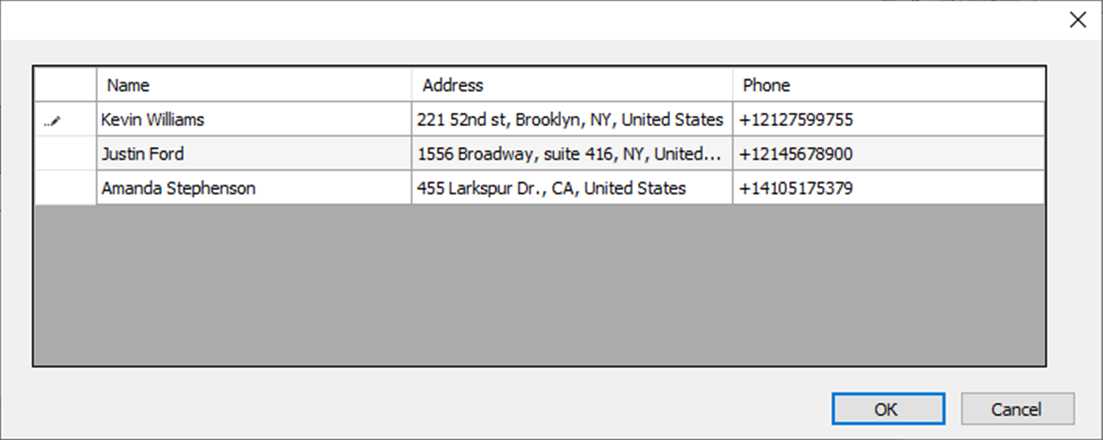
Task: Close the dialog with the X button
Action: 1078,20
